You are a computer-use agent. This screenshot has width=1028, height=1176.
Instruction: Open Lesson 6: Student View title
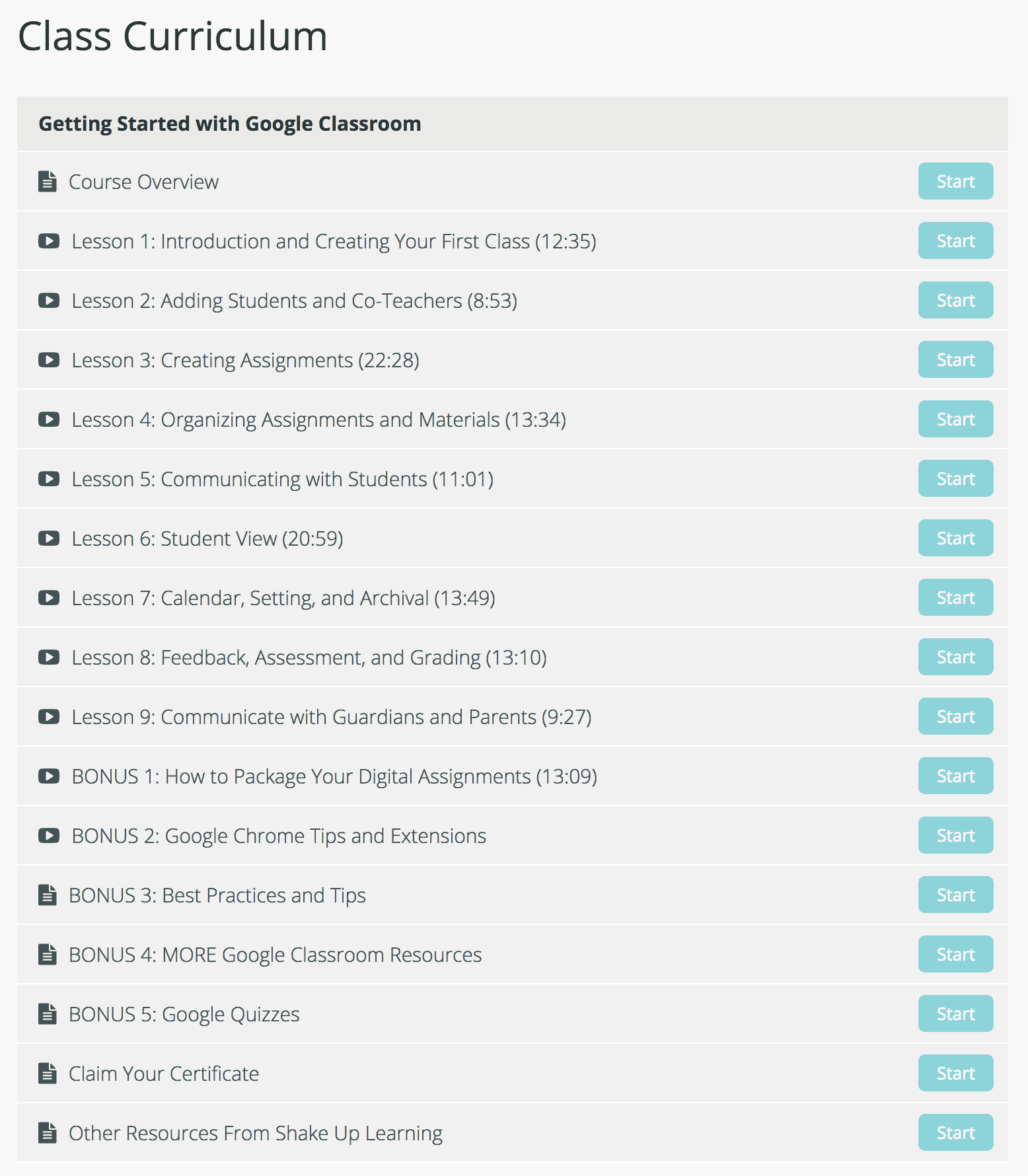click(207, 539)
